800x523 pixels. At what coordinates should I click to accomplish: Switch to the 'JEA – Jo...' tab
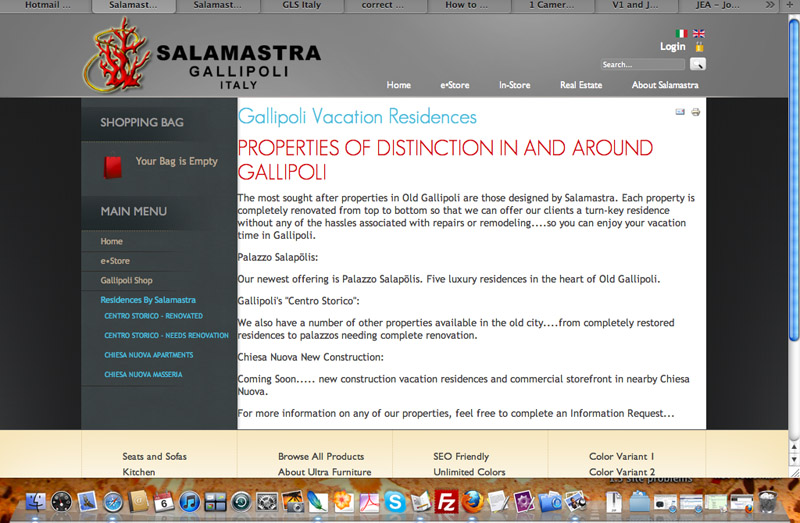(x=717, y=5)
